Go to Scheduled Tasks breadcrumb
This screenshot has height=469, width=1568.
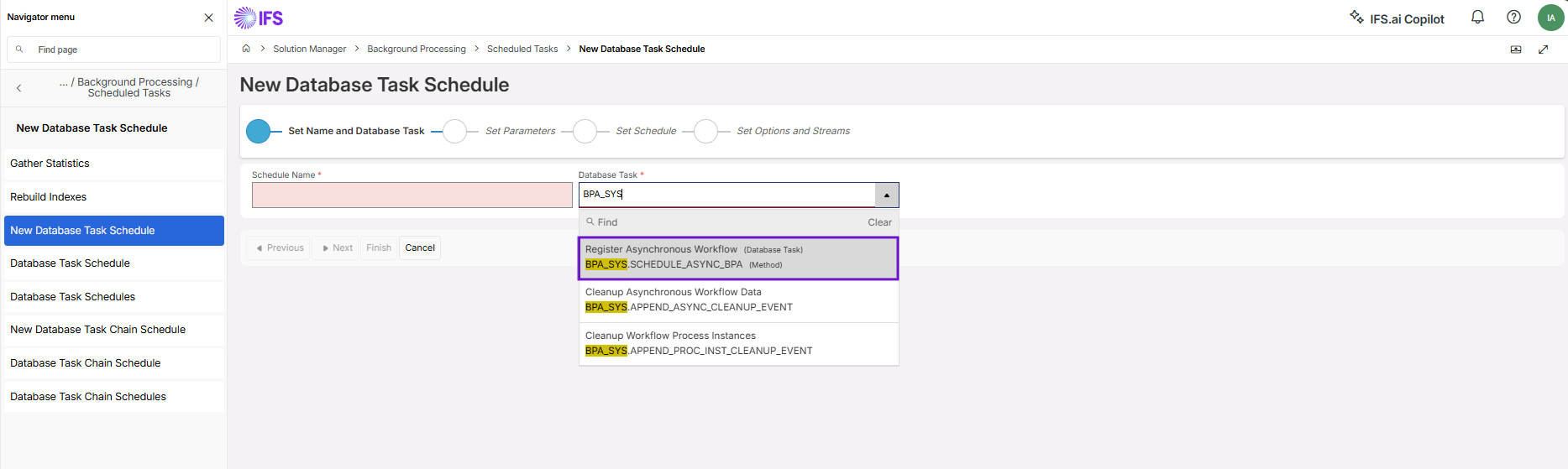[522, 49]
